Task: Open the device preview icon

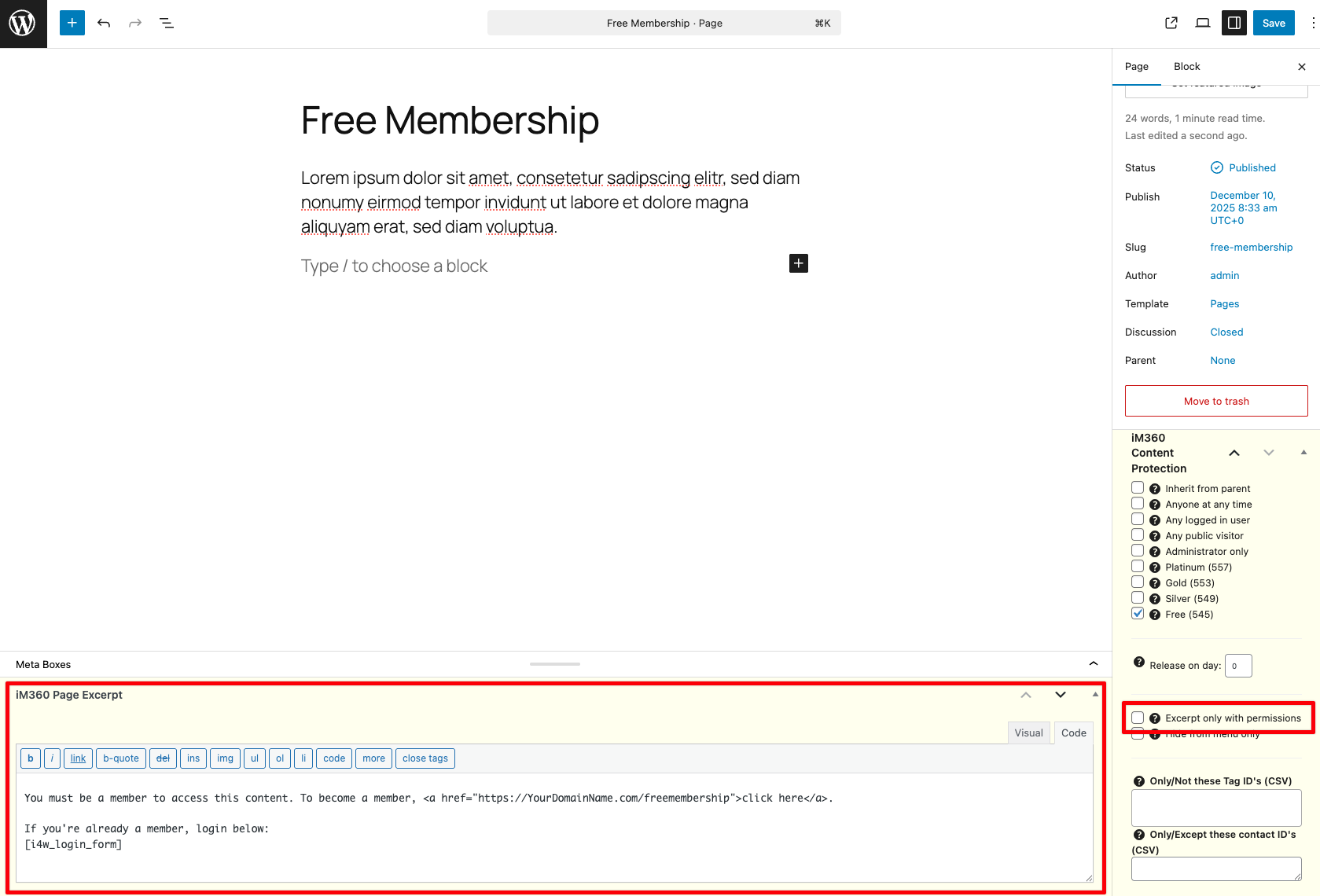Action: pos(1202,23)
